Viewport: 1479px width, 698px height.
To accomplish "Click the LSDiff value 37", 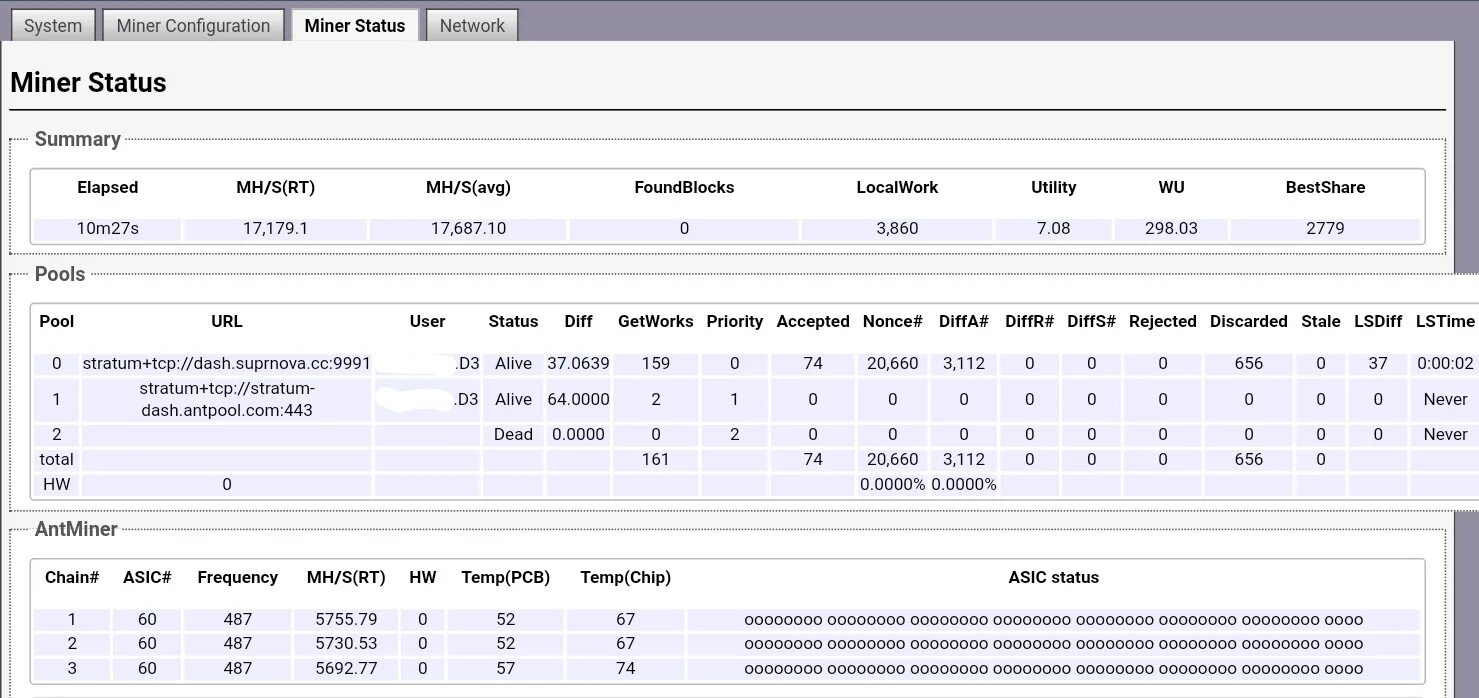I will pyautogui.click(x=1378, y=364).
